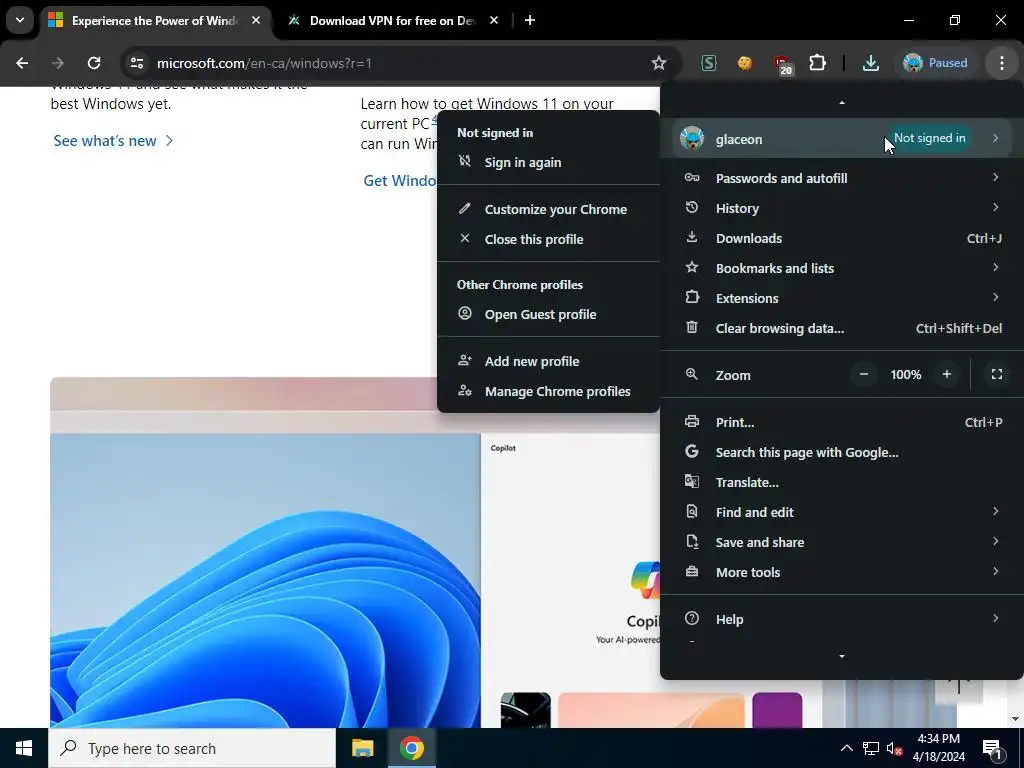Image resolution: width=1024 pixels, height=768 pixels.
Task: Select Translate... menu item
Action: tap(842, 483)
